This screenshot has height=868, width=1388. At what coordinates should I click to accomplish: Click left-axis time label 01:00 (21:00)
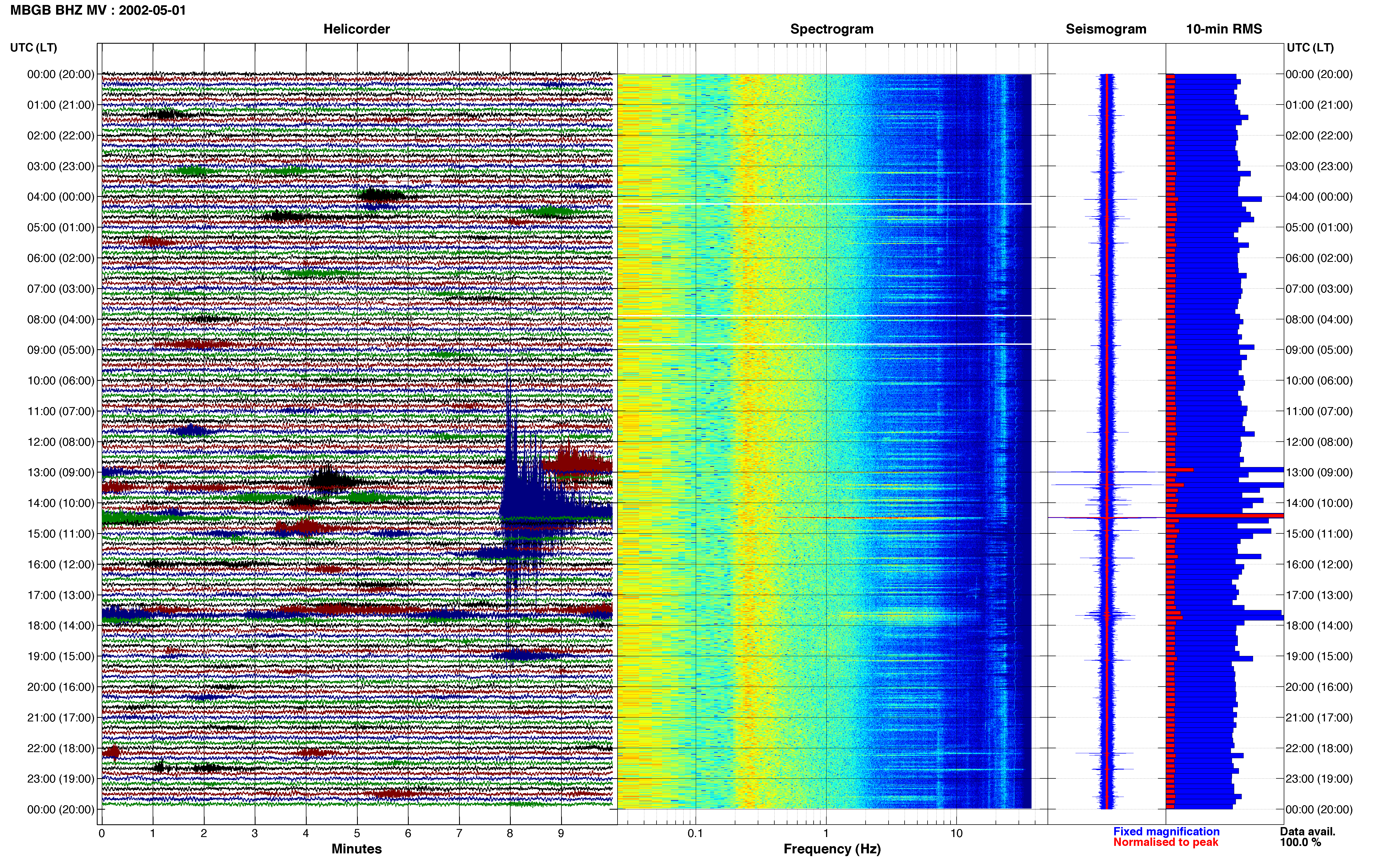coord(61,105)
